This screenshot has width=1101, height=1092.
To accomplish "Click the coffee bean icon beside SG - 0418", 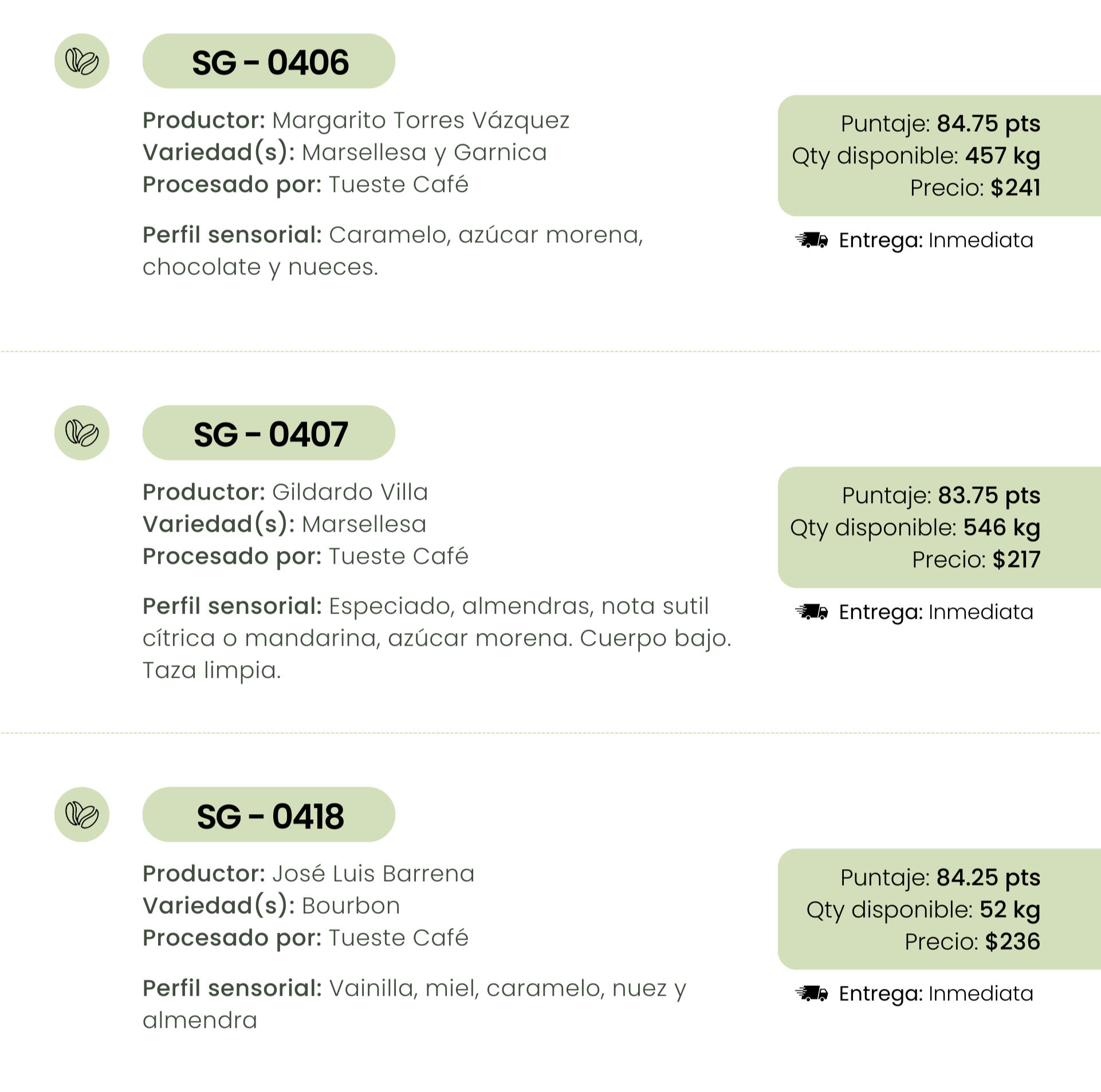I will [x=82, y=815].
